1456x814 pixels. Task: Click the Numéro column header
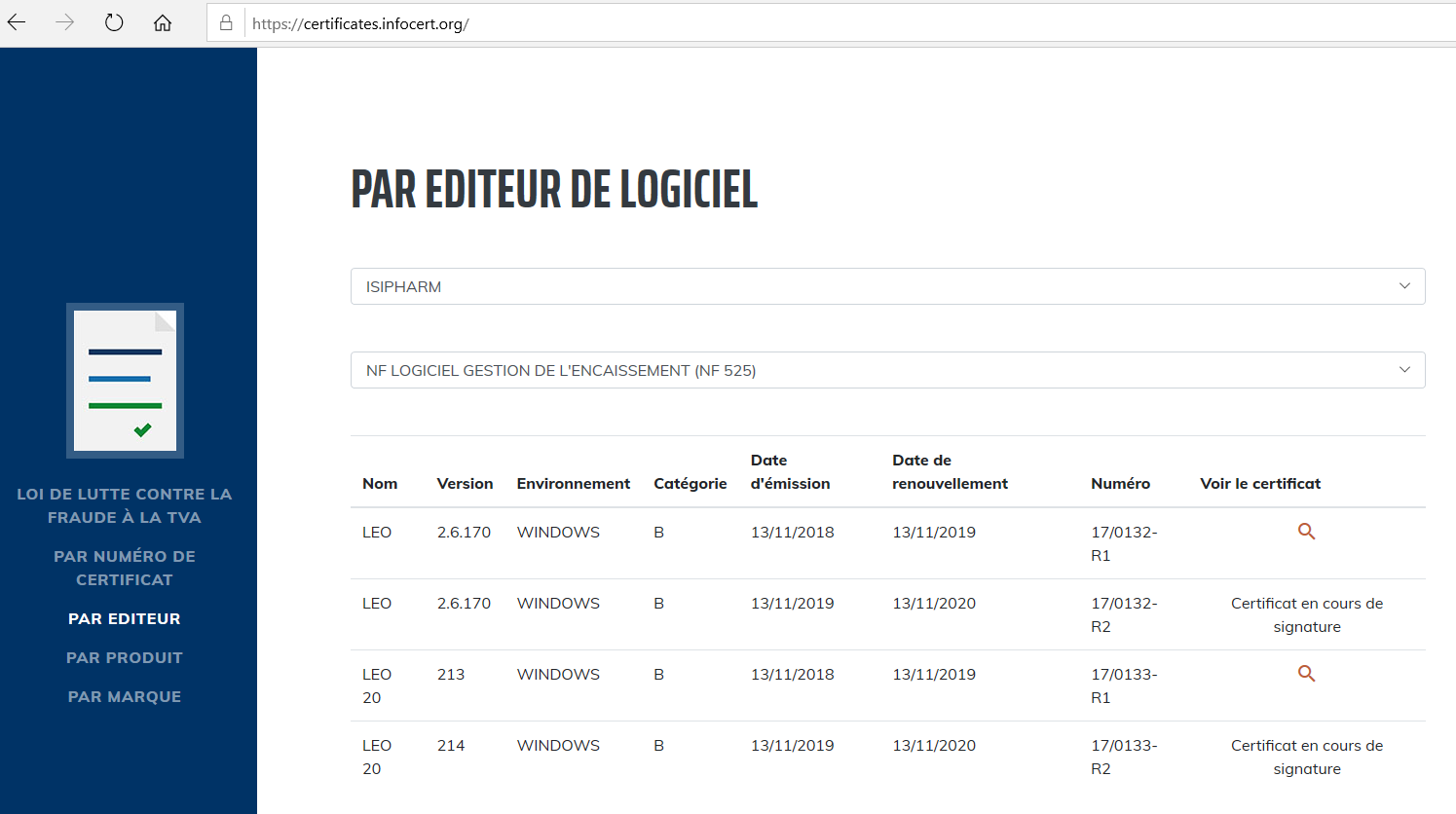coord(1120,484)
